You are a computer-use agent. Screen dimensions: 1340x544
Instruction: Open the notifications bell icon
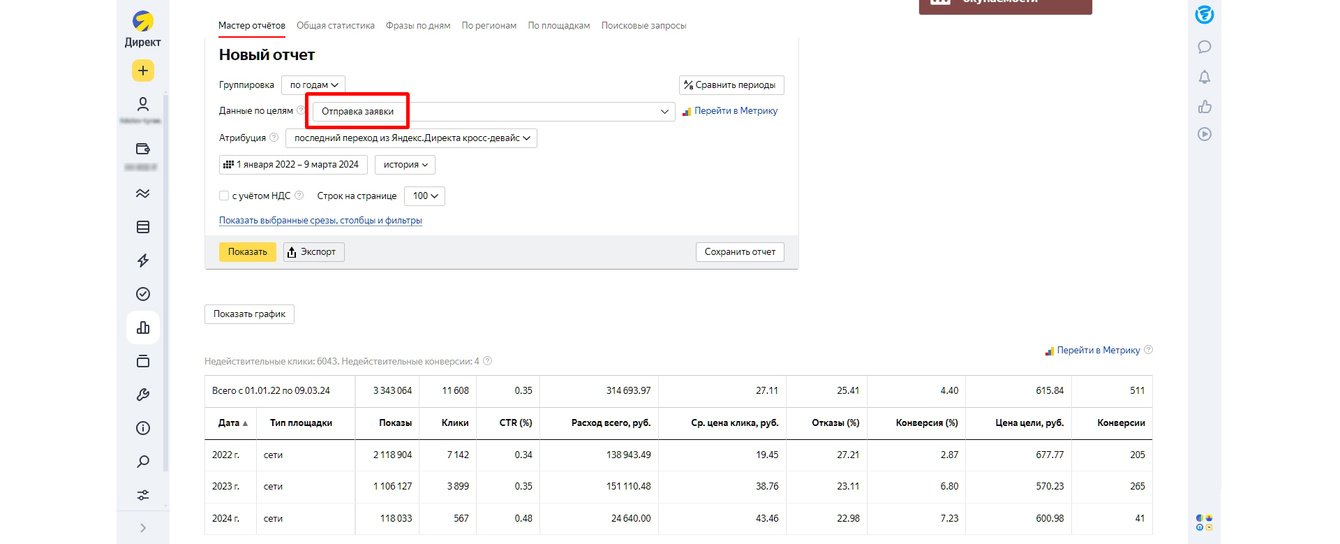1205,77
